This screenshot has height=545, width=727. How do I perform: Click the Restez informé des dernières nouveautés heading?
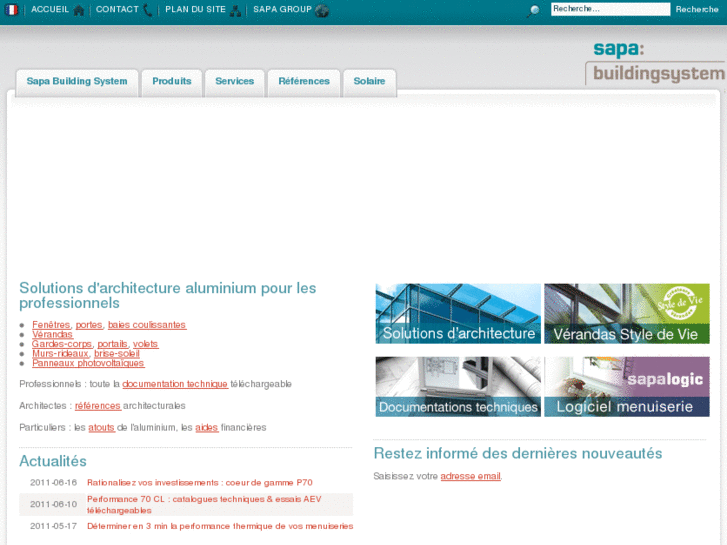[x=518, y=454]
